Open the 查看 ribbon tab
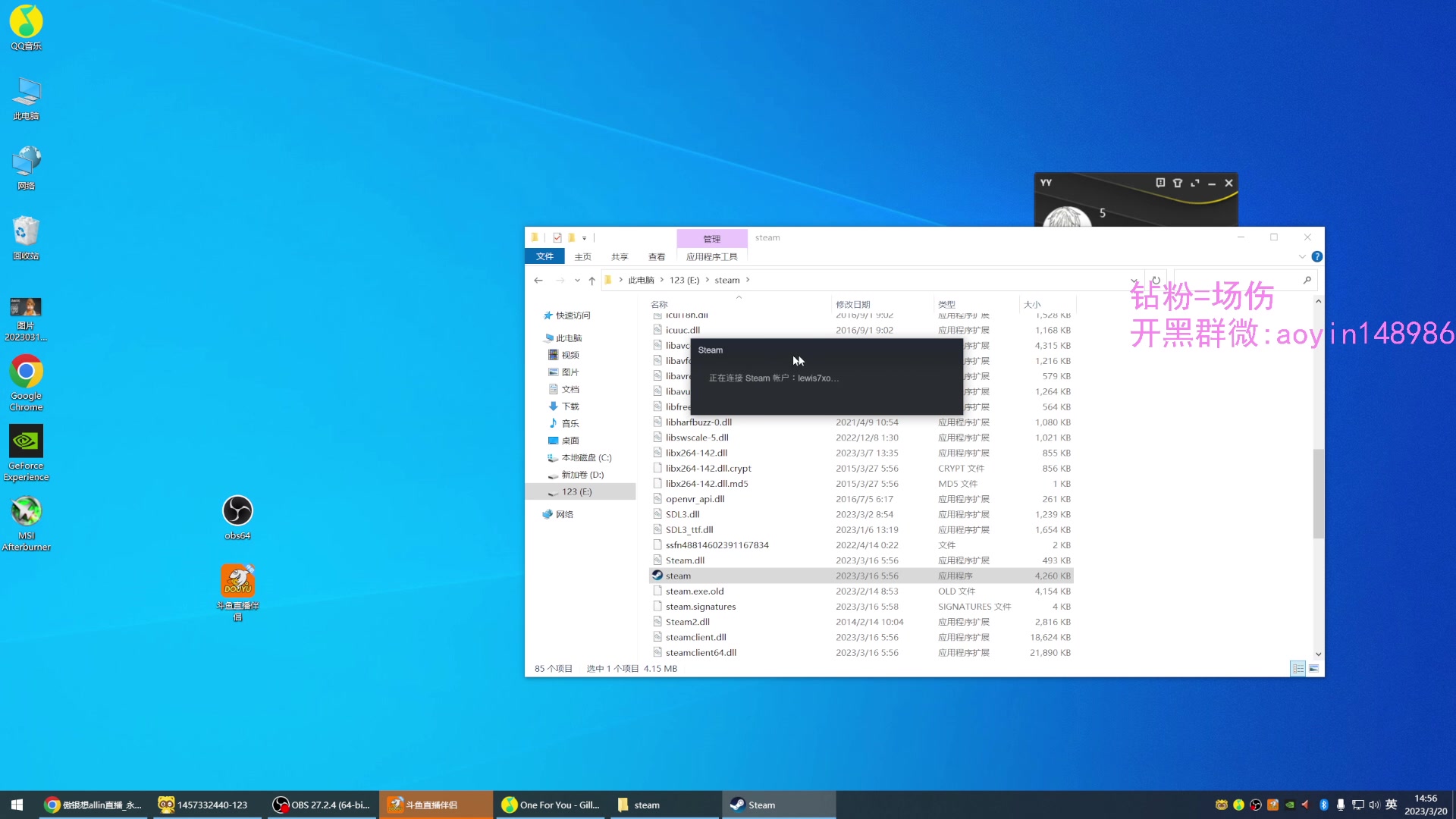 [x=657, y=256]
